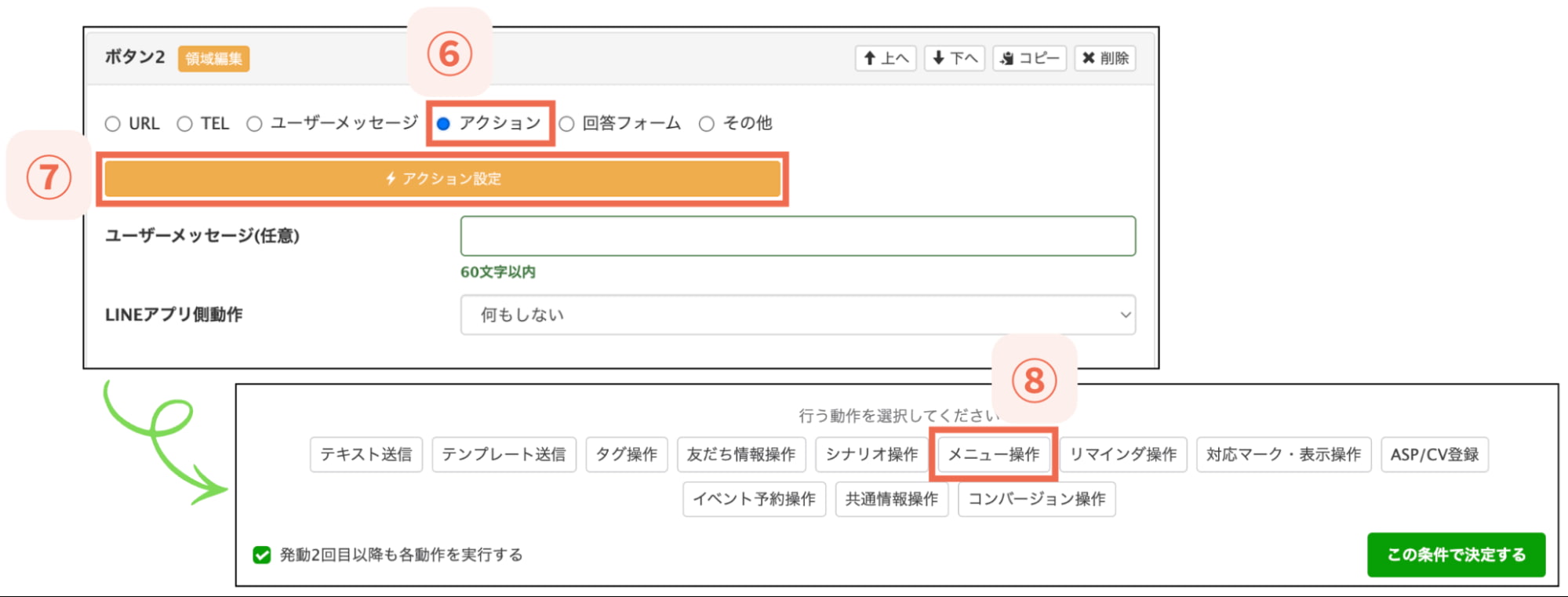Select the その他 radio option
The width and height of the screenshot is (1568, 597).
(x=707, y=124)
